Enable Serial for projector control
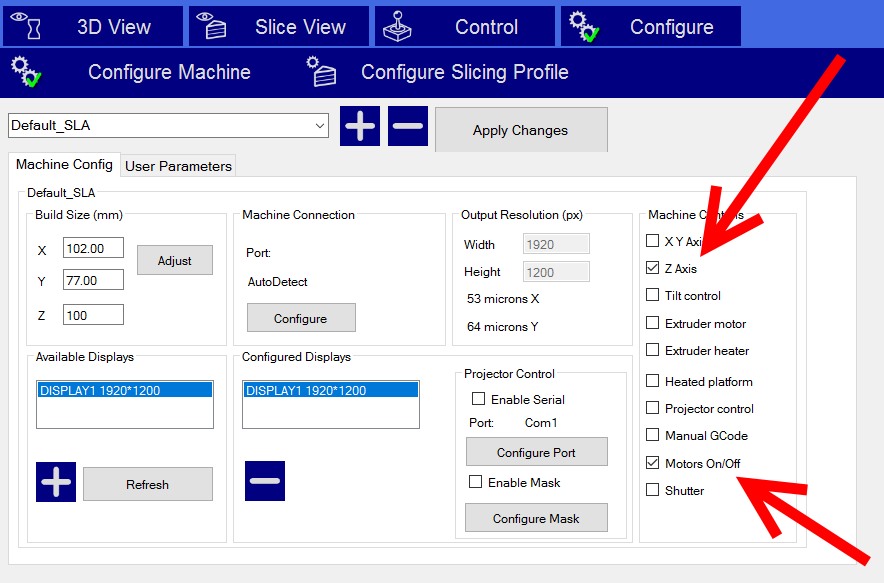The image size is (884, 583). [478, 399]
